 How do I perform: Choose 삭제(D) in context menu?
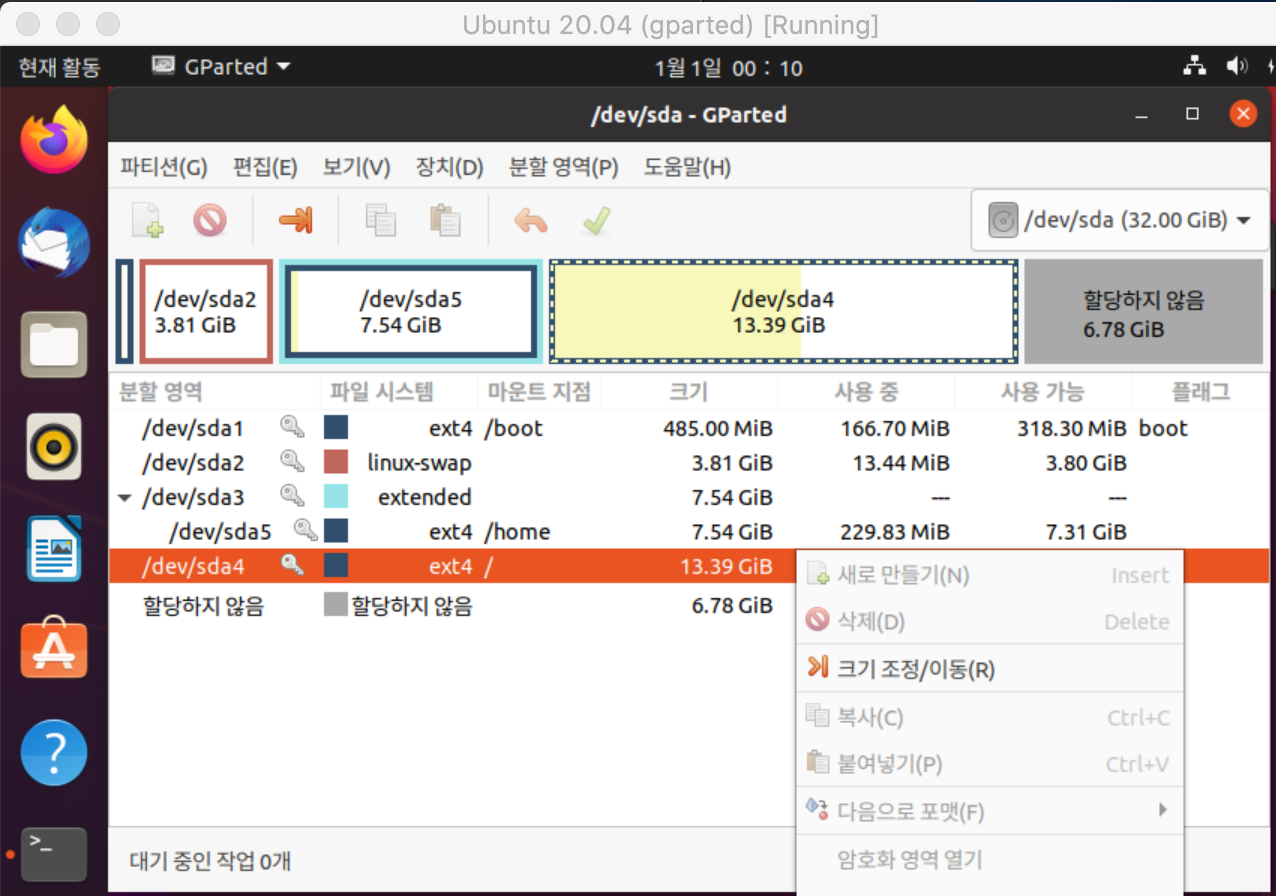click(x=988, y=622)
